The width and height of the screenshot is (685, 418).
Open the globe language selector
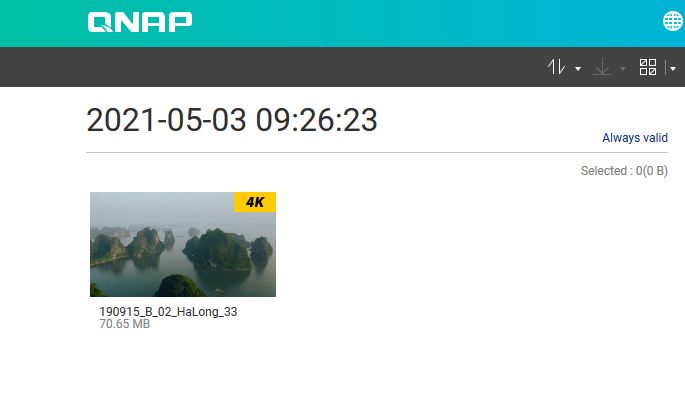(x=673, y=21)
